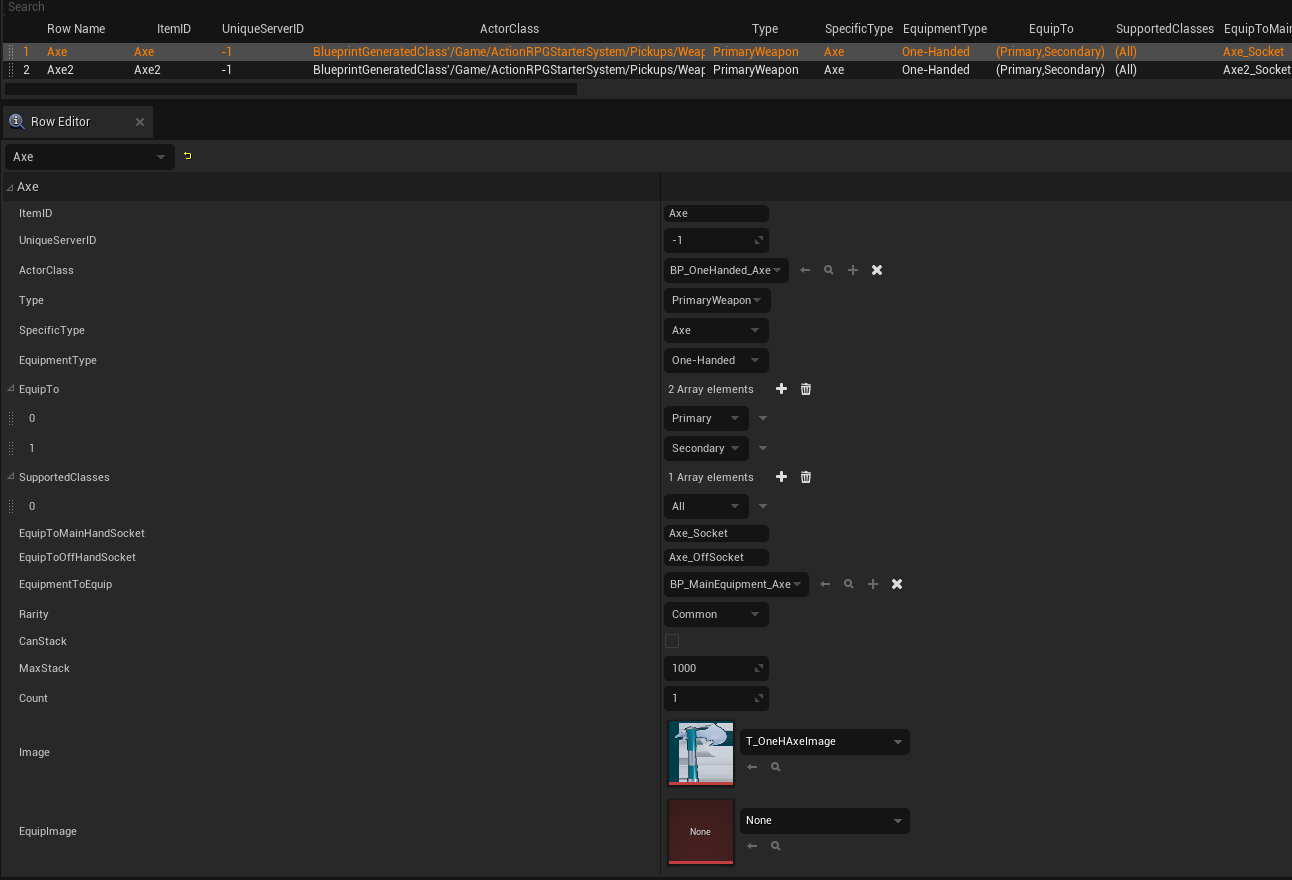Add new blueprint for EquipmentToEquip
Image resolution: width=1292 pixels, height=880 pixels.
873,584
